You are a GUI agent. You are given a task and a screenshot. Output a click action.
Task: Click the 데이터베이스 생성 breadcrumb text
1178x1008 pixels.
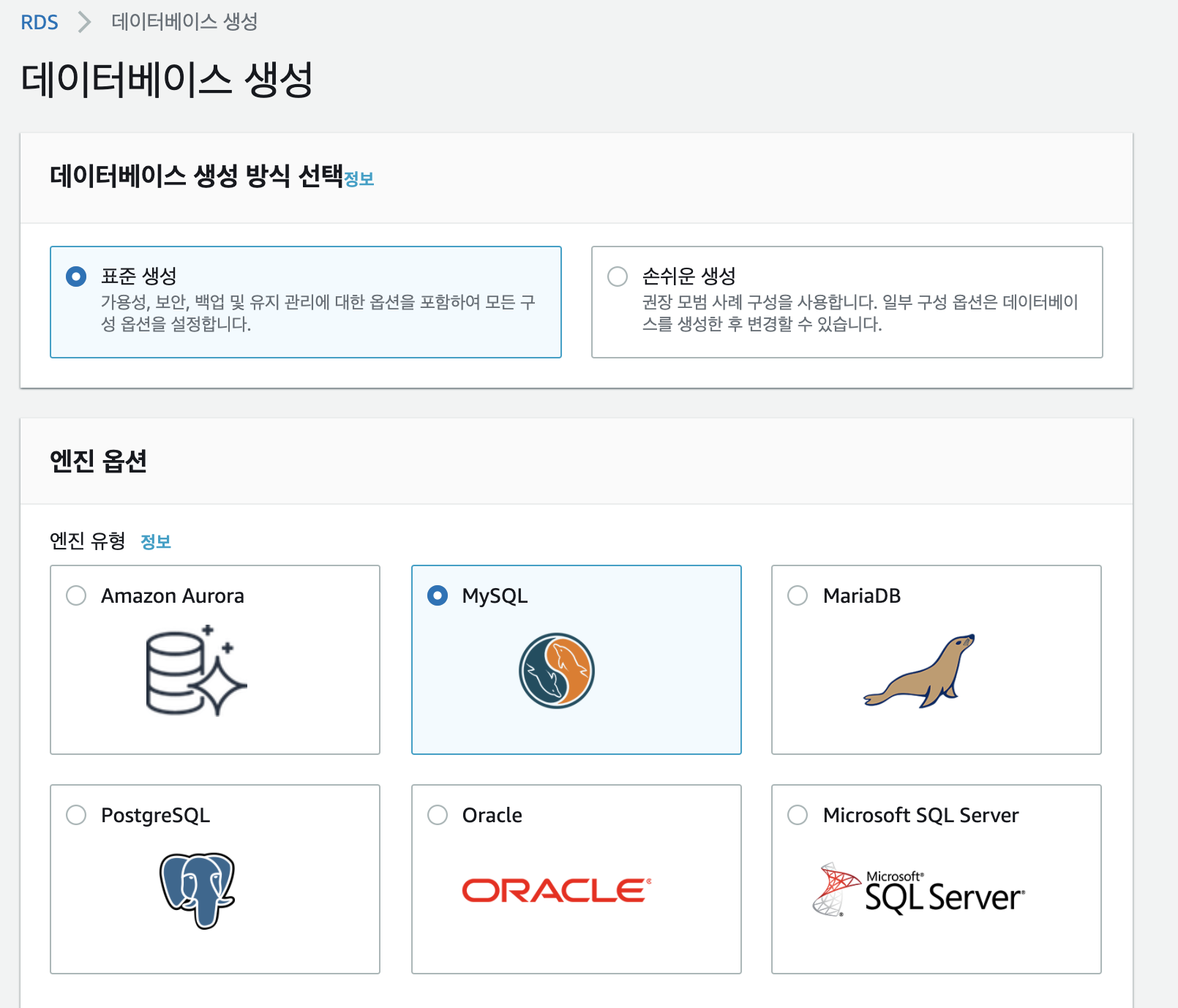coord(184,22)
